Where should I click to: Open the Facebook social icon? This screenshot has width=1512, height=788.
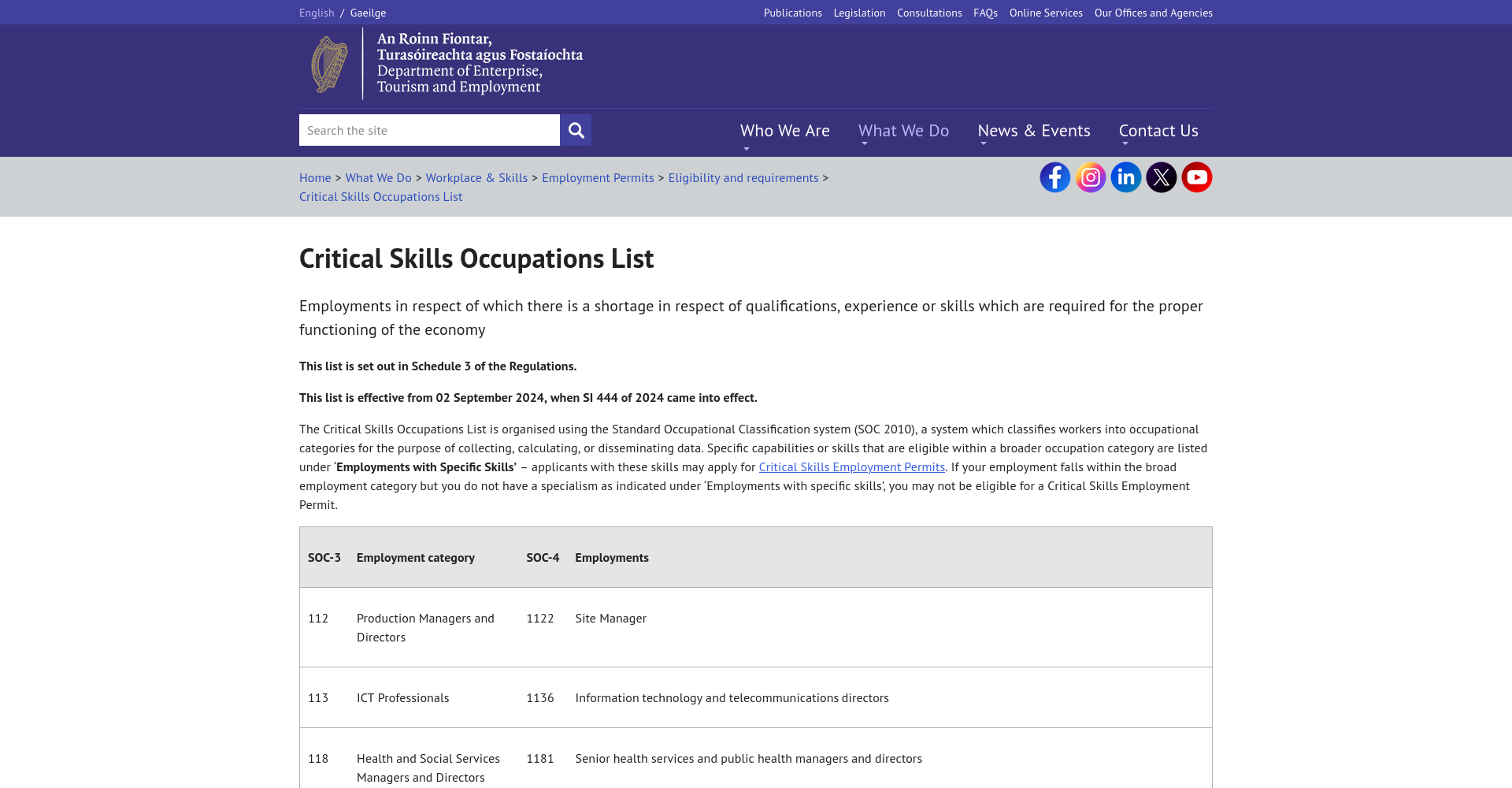[x=1054, y=177]
